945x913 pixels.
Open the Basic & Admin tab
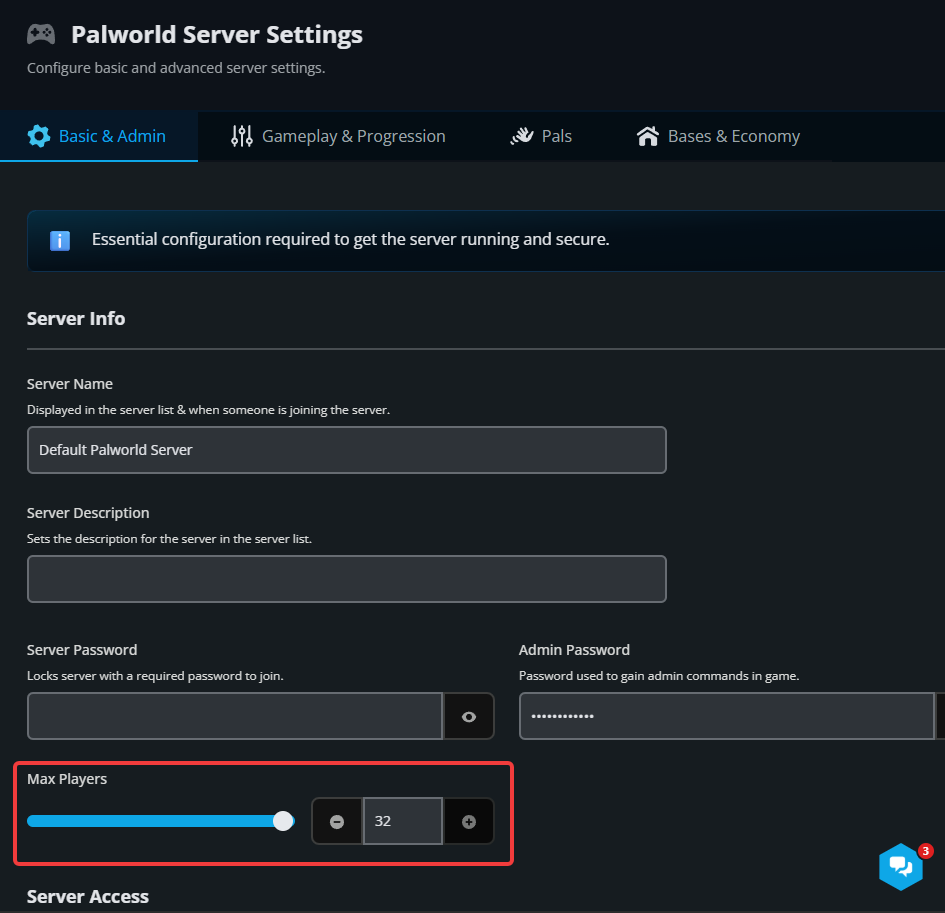(98, 136)
